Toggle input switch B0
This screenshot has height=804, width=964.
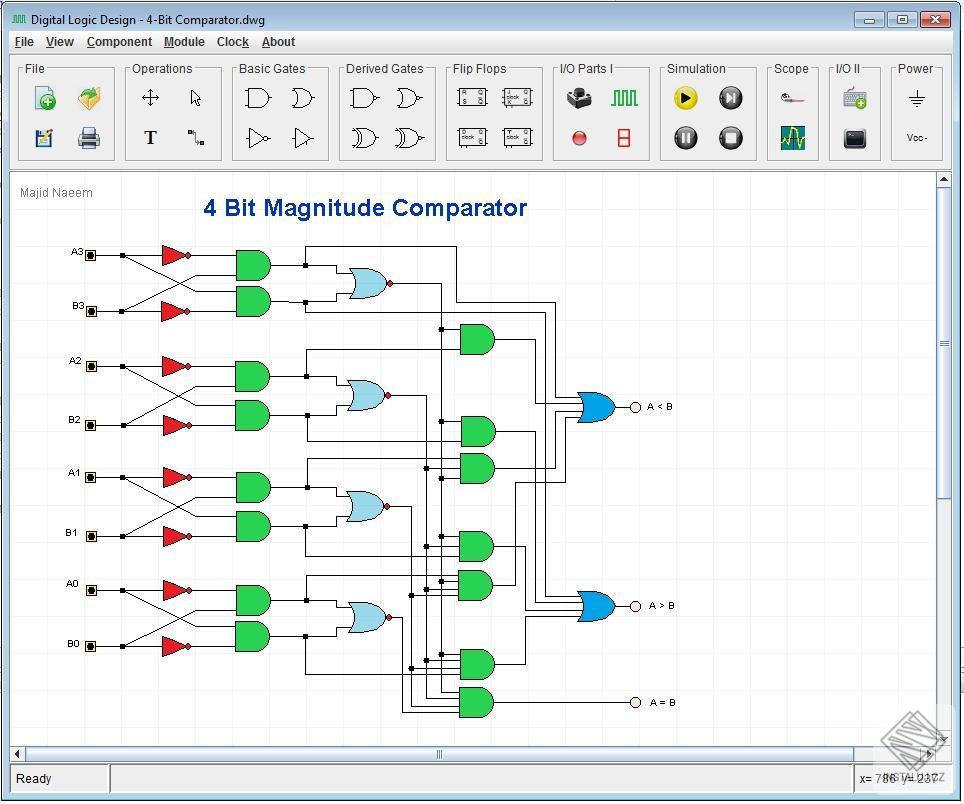[90, 644]
